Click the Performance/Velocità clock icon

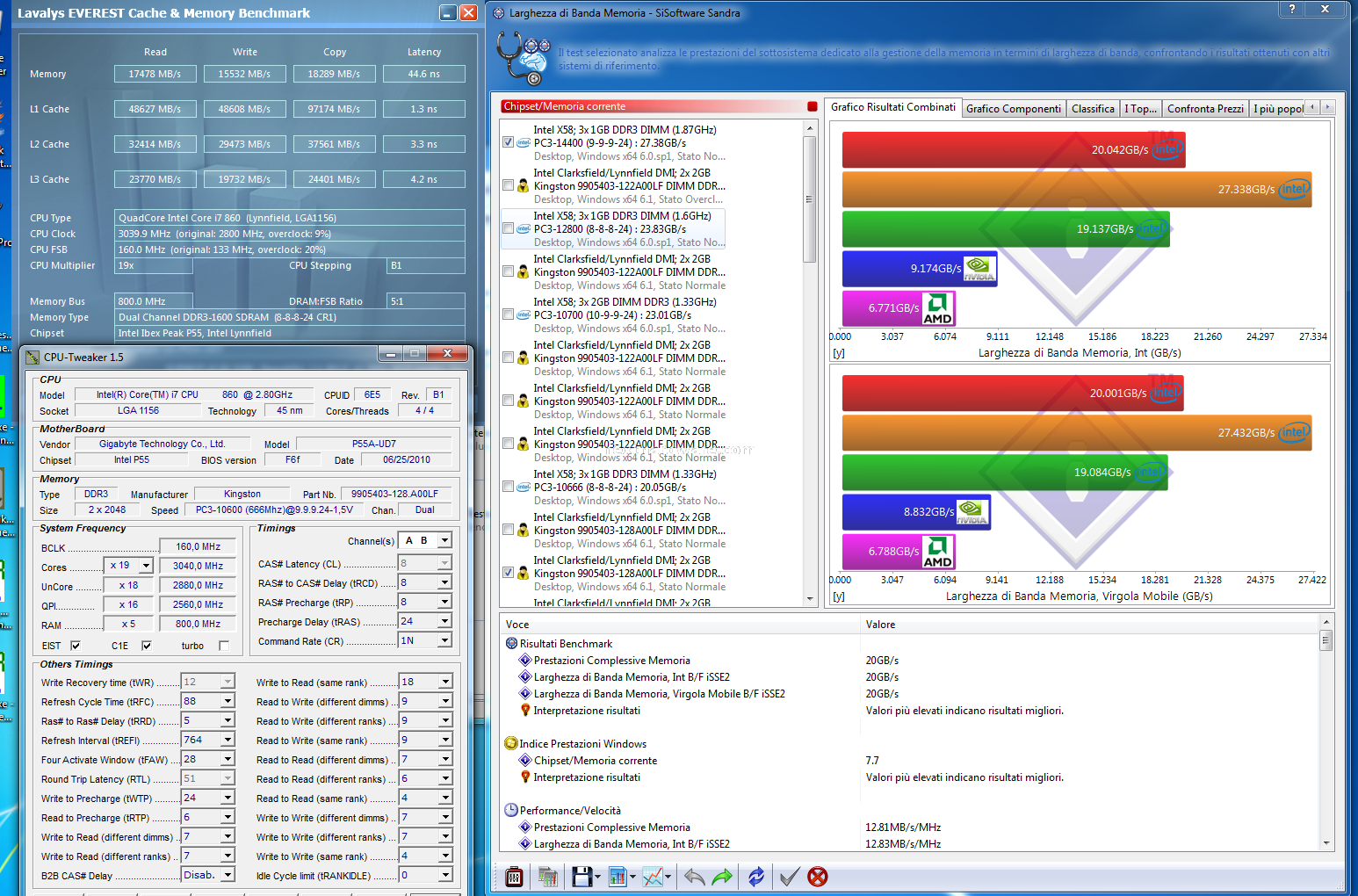pos(511,810)
